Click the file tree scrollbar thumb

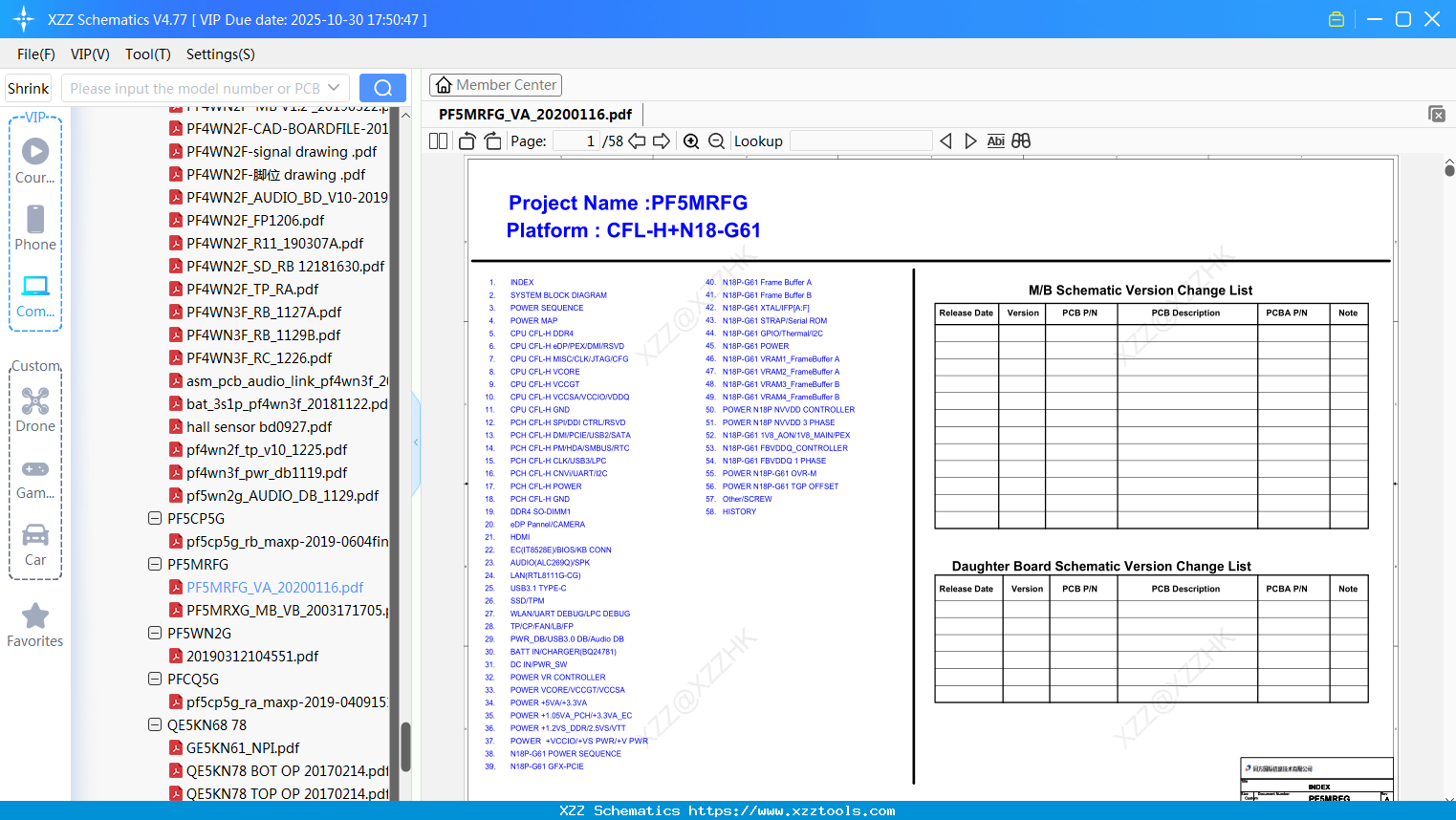pos(405,746)
